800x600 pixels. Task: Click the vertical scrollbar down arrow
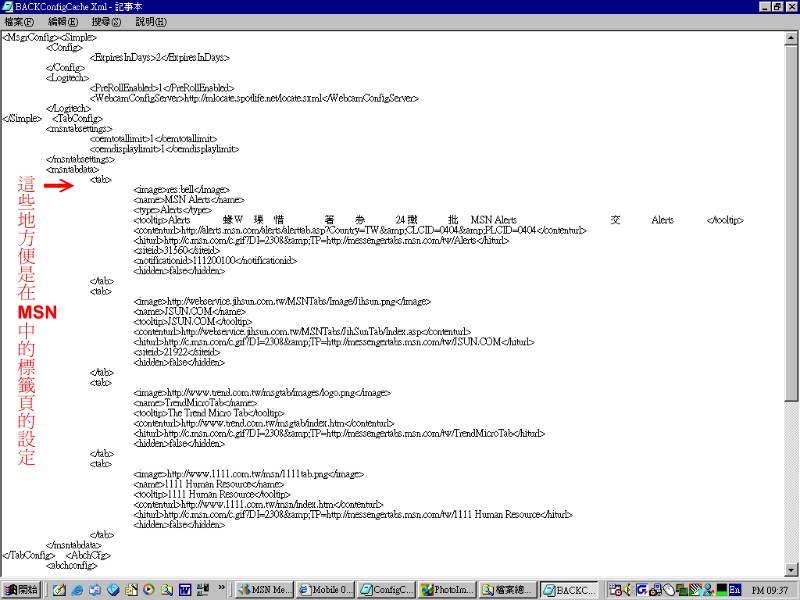[x=791, y=570]
